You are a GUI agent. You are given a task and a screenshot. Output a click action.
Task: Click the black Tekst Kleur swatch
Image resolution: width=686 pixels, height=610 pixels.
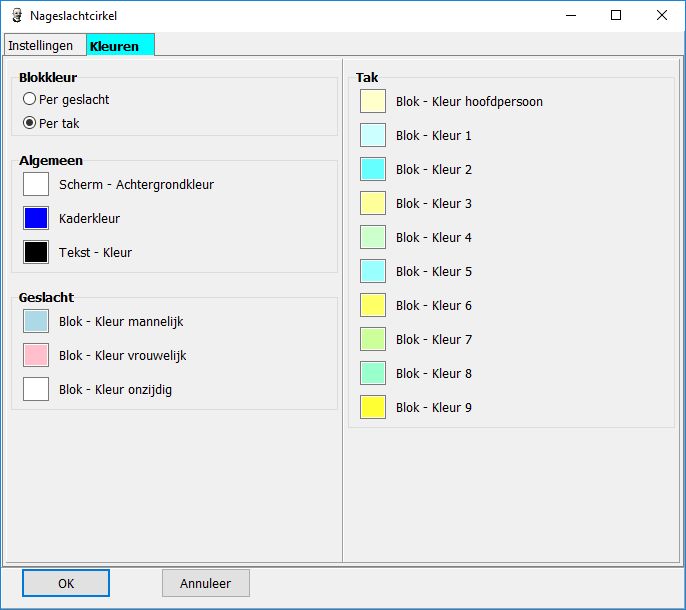(x=36, y=252)
